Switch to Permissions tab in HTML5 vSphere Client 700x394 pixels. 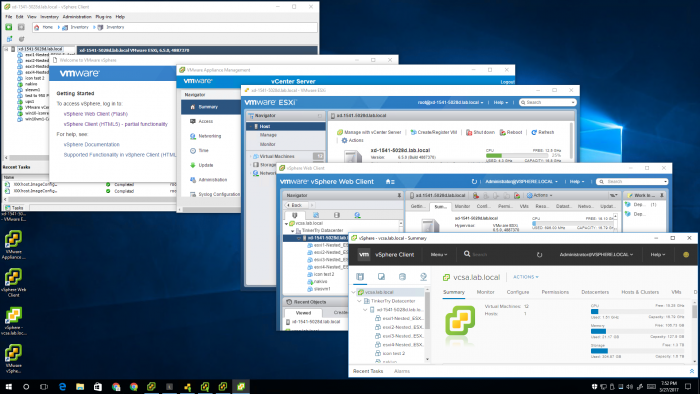click(x=555, y=292)
